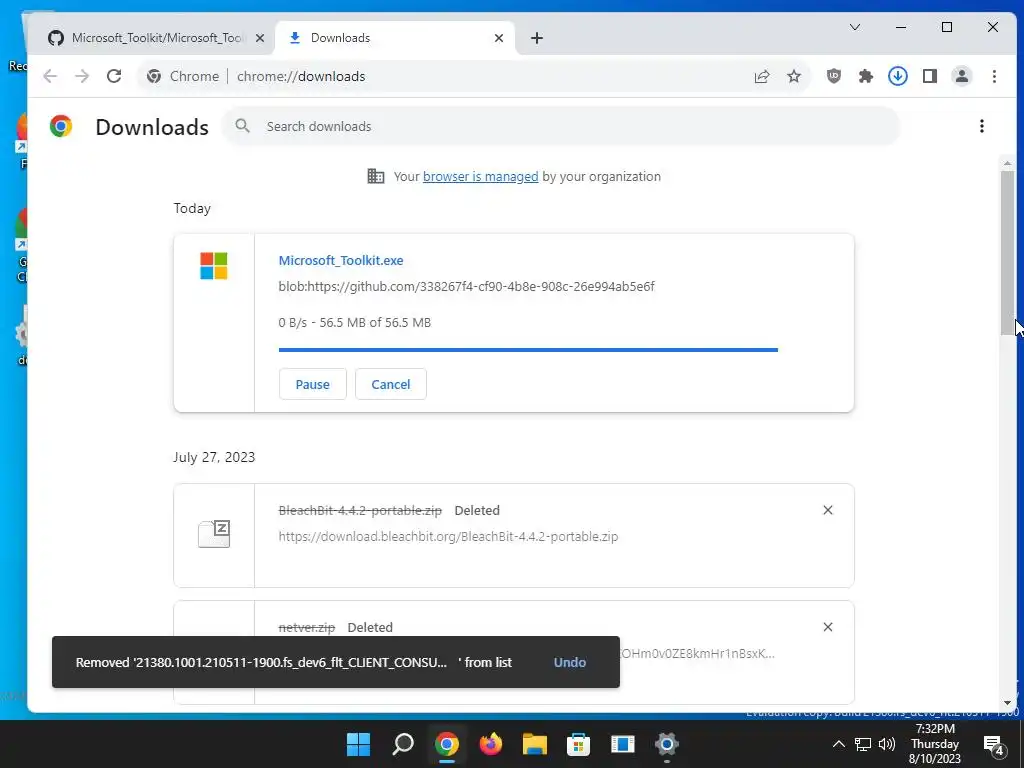Open the blue window app in taskbar
Screen dimensions: 1024x768
click(622, 744)
